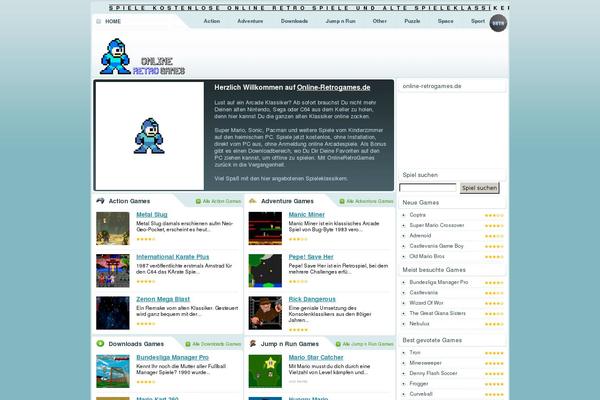
Task: Go to the HOME page
Action: click(113, 21)
